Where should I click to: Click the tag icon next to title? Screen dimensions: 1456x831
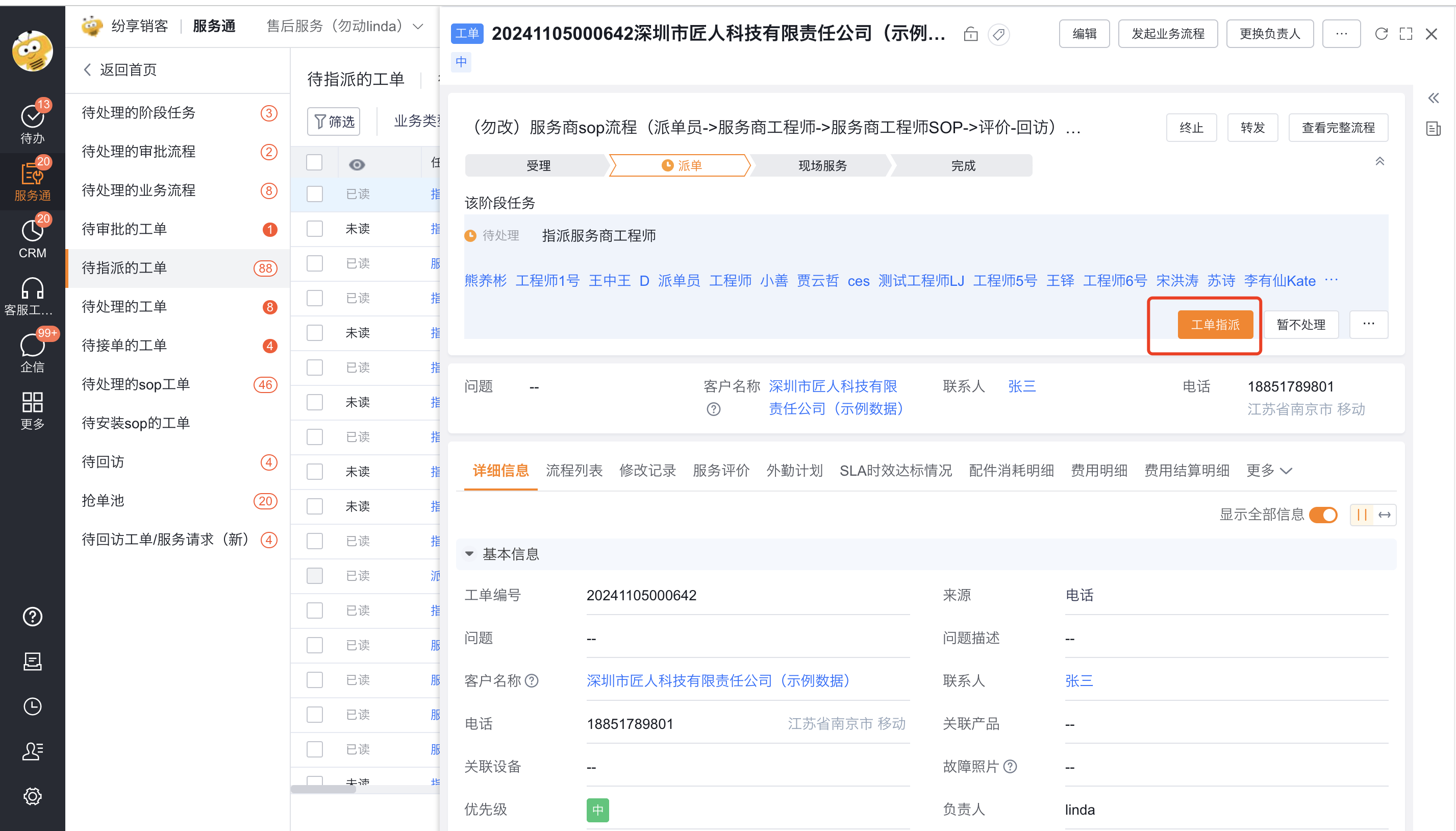click(x=998, y=34)
